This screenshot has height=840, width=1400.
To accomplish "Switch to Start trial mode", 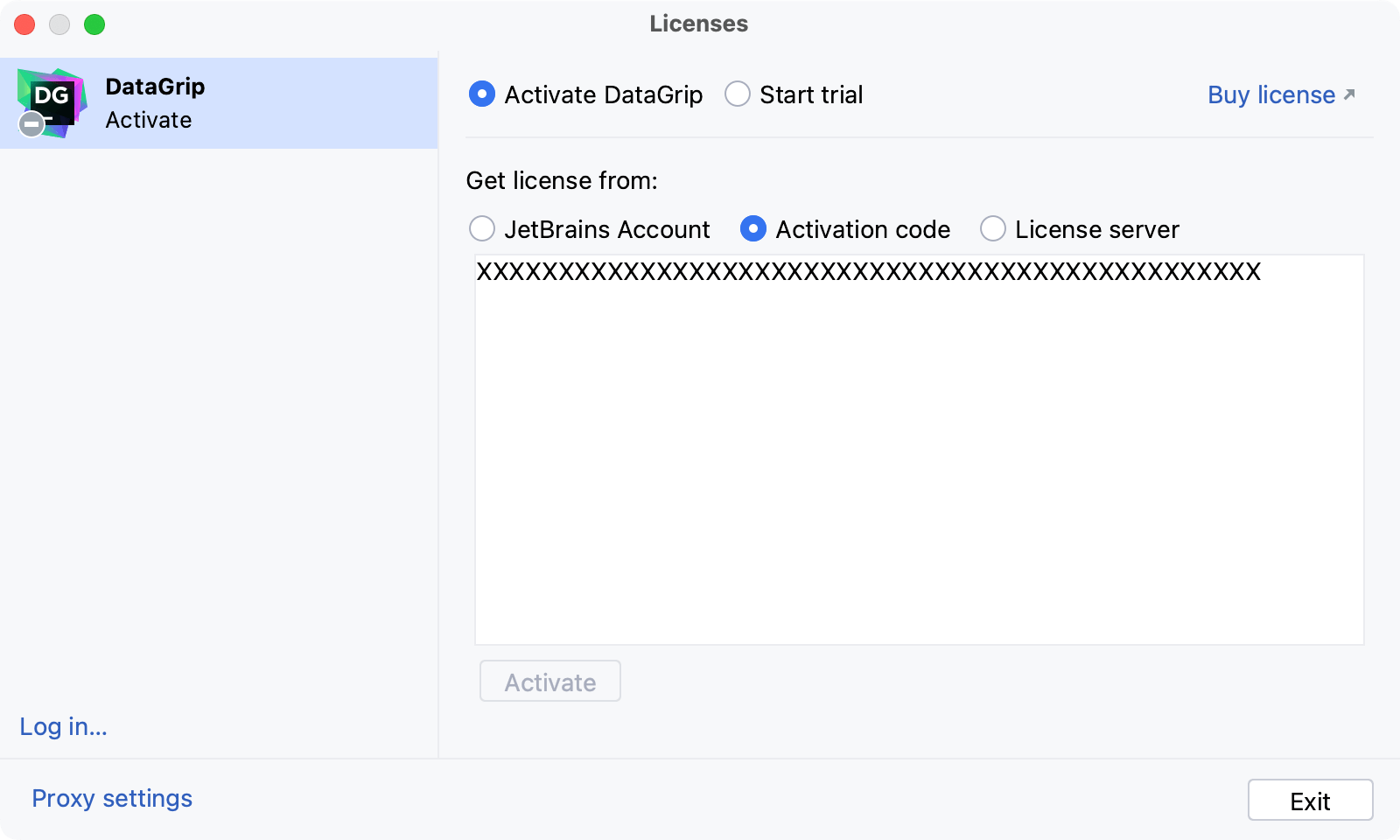I will [x=738, y=94].
